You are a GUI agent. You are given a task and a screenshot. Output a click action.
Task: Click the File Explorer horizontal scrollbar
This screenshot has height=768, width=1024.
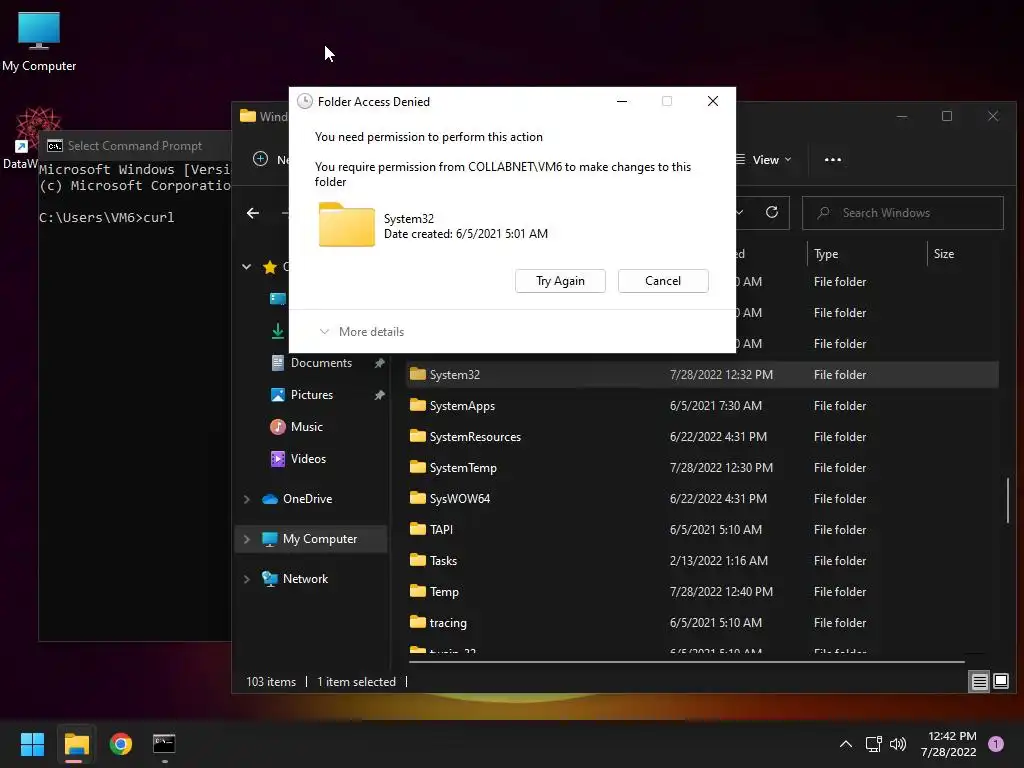(686, 662)
